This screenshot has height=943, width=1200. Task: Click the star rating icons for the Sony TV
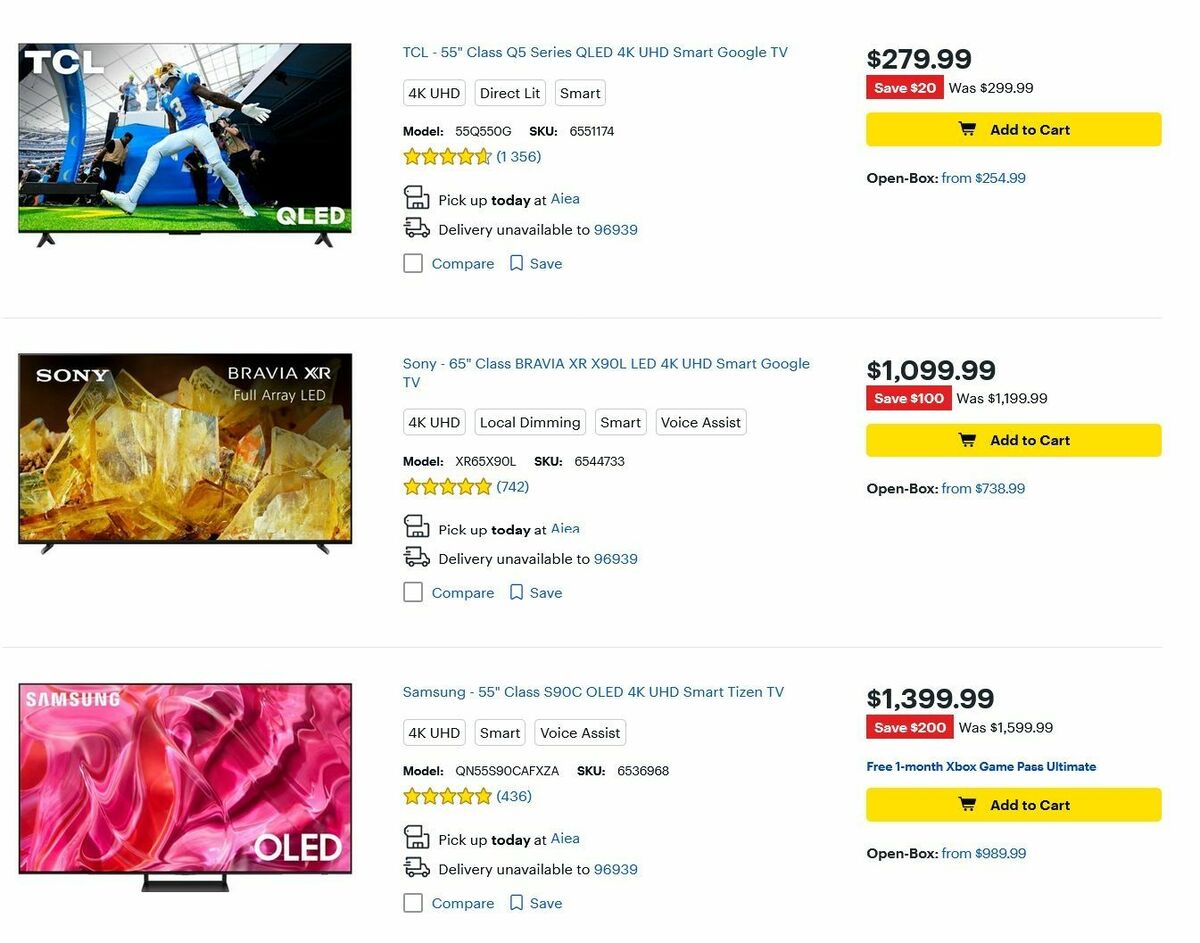[x=448, y=486]
